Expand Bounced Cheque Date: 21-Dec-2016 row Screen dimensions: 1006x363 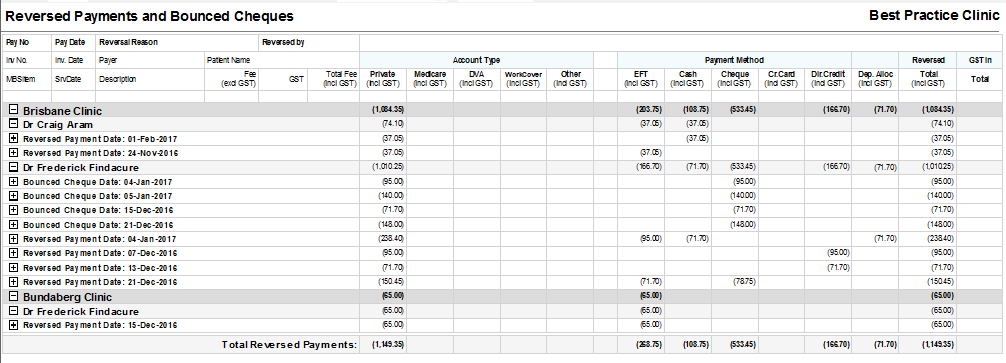click(x=13, y=225)
